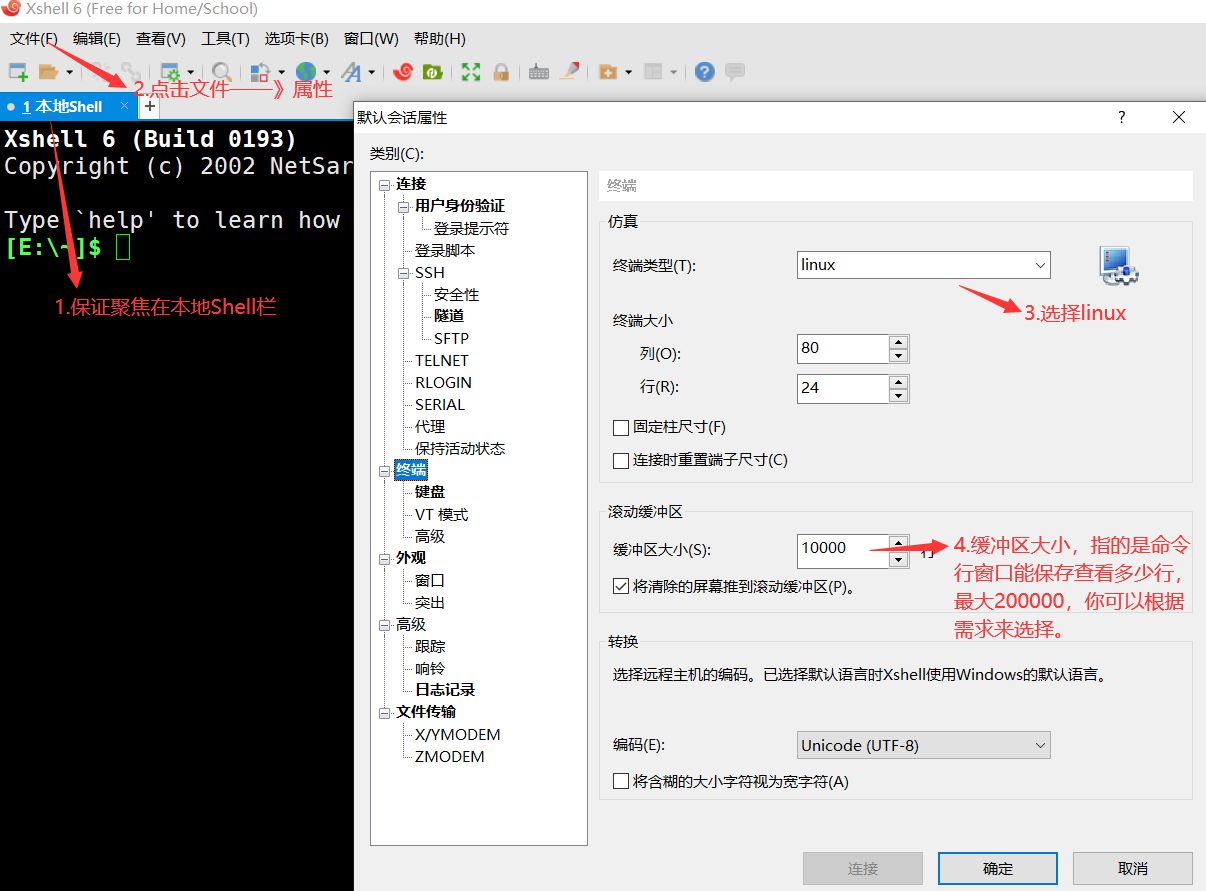
Task: Click the 确定 button
Action: pos(998,869)
